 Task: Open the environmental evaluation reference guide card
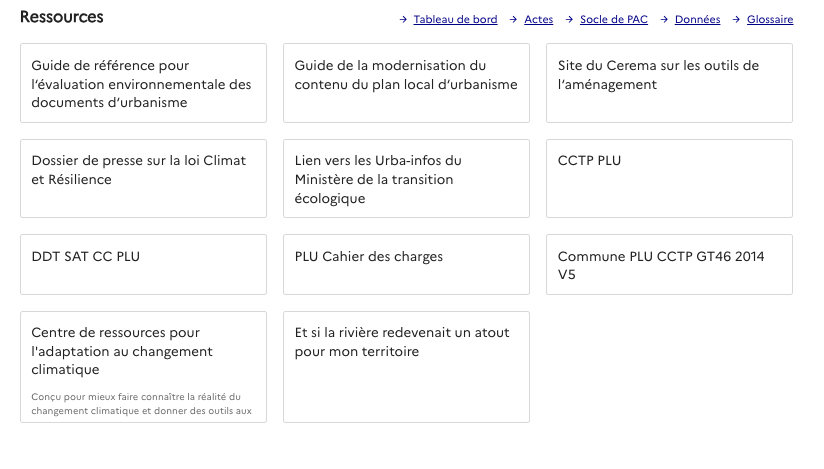coord(143,83)
